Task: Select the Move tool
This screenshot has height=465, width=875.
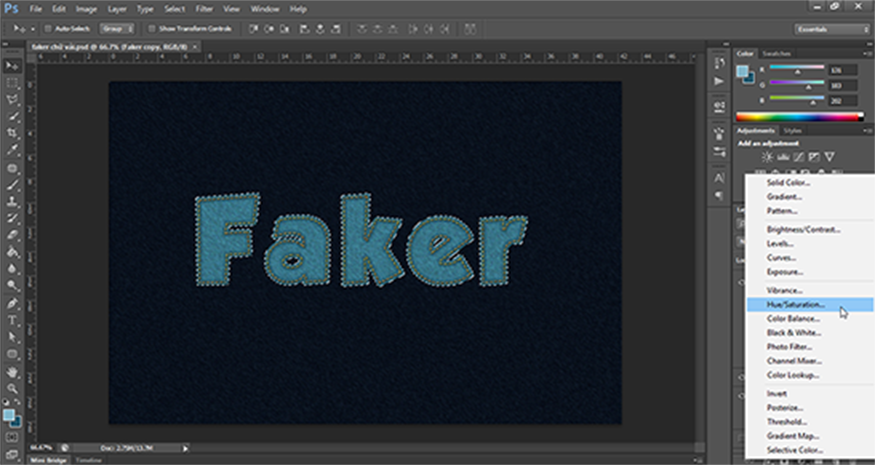Action: point(12,65)
